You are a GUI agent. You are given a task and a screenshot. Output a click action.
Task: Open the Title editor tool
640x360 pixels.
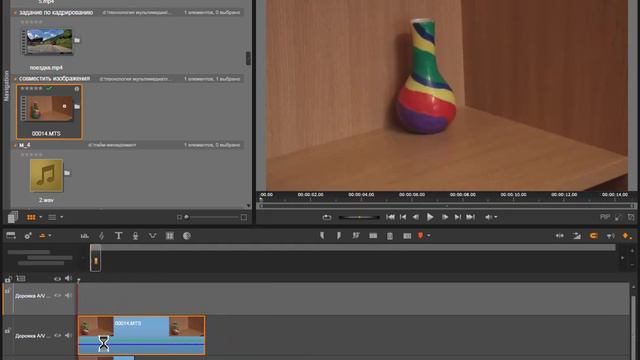(118, 236)
